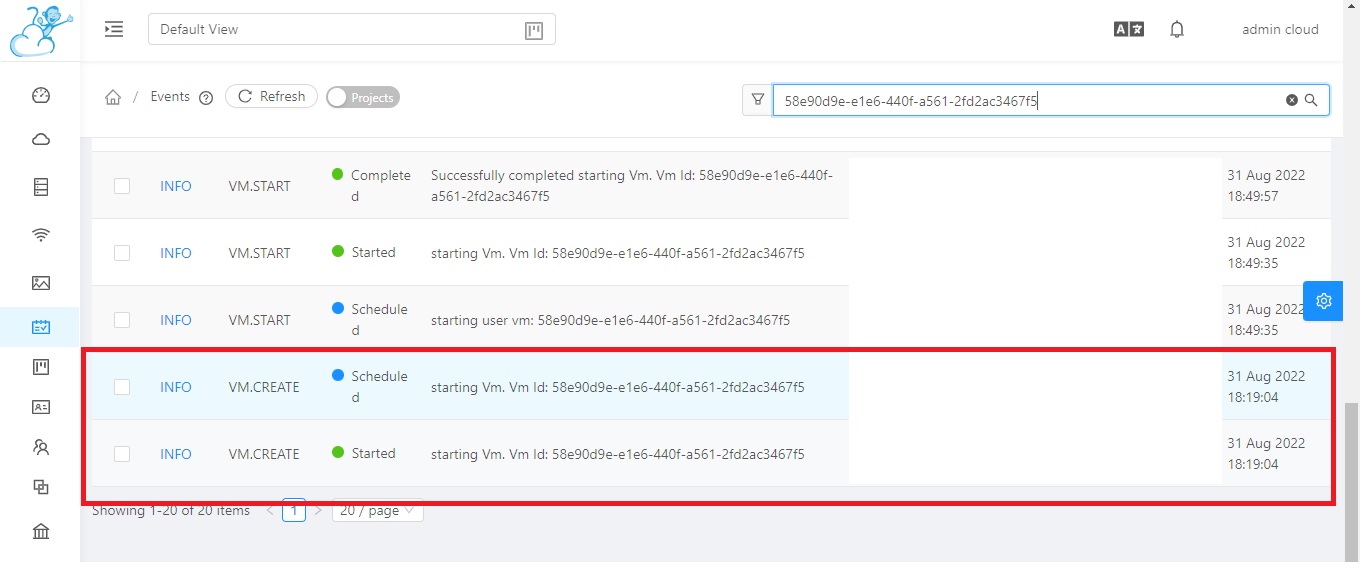Tick checkbox for VM.CREATE Scheduled row

point(122,387)
